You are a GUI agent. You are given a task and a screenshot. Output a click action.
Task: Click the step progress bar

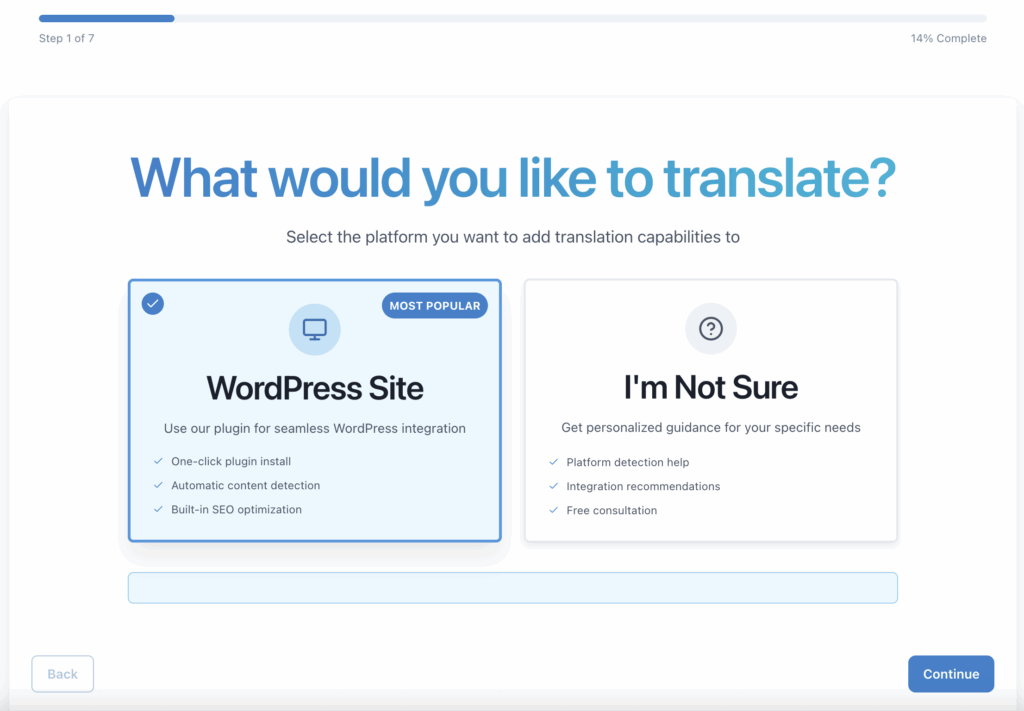[x=513, y=18]
